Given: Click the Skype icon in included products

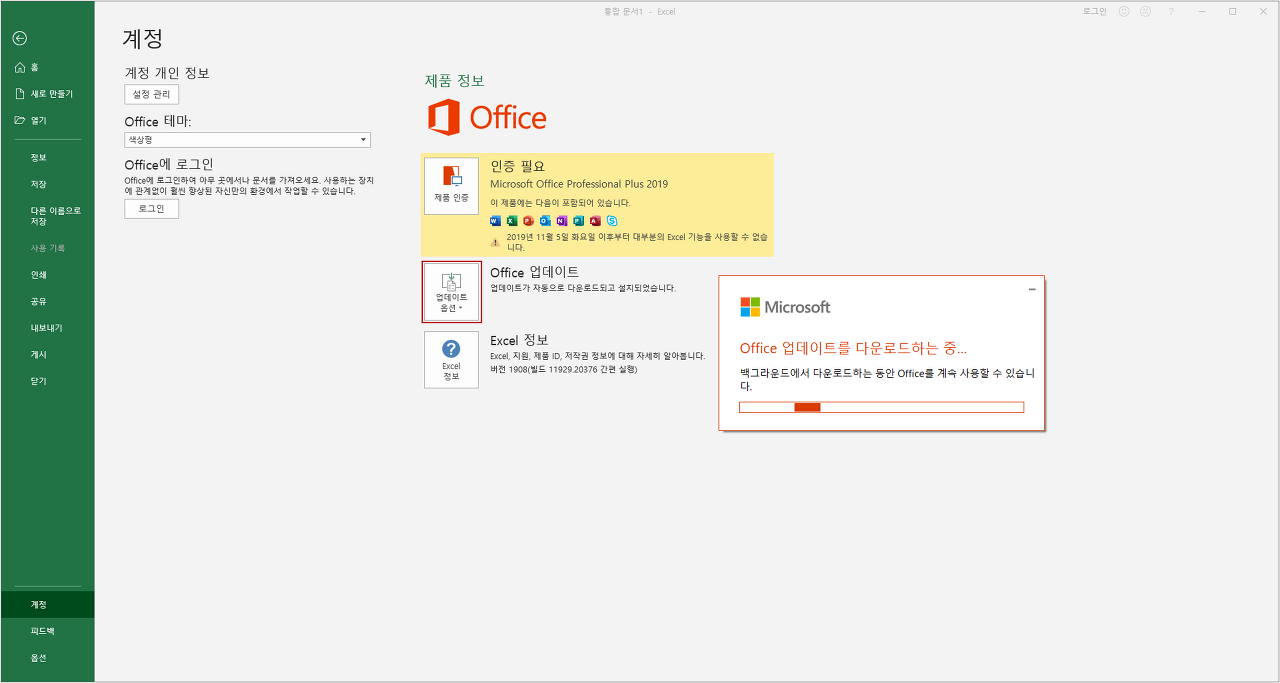Looking at the screenshot, I should [x=611, y=220].
